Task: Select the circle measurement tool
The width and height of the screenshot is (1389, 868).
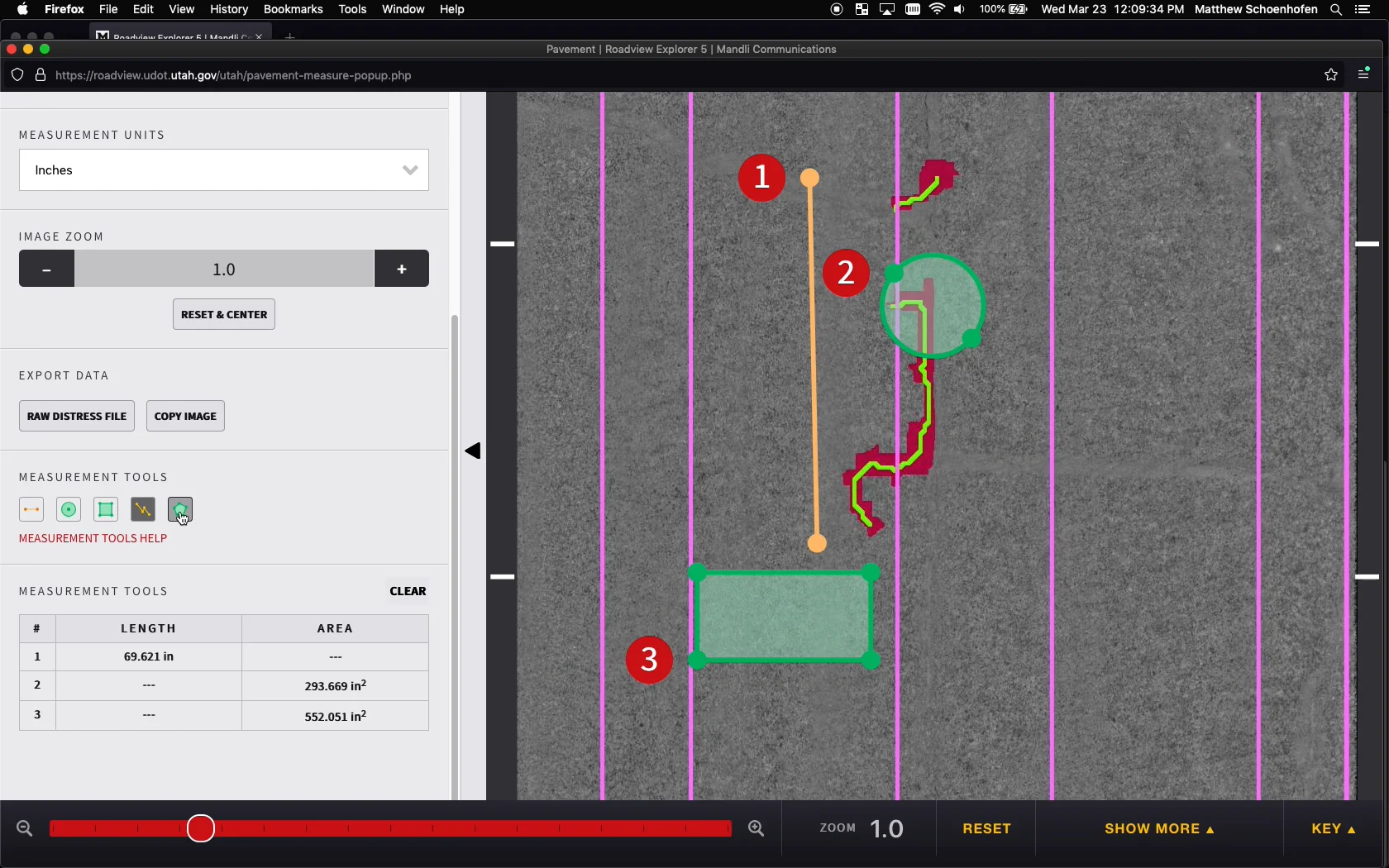Action: click(x=68, y=510)
